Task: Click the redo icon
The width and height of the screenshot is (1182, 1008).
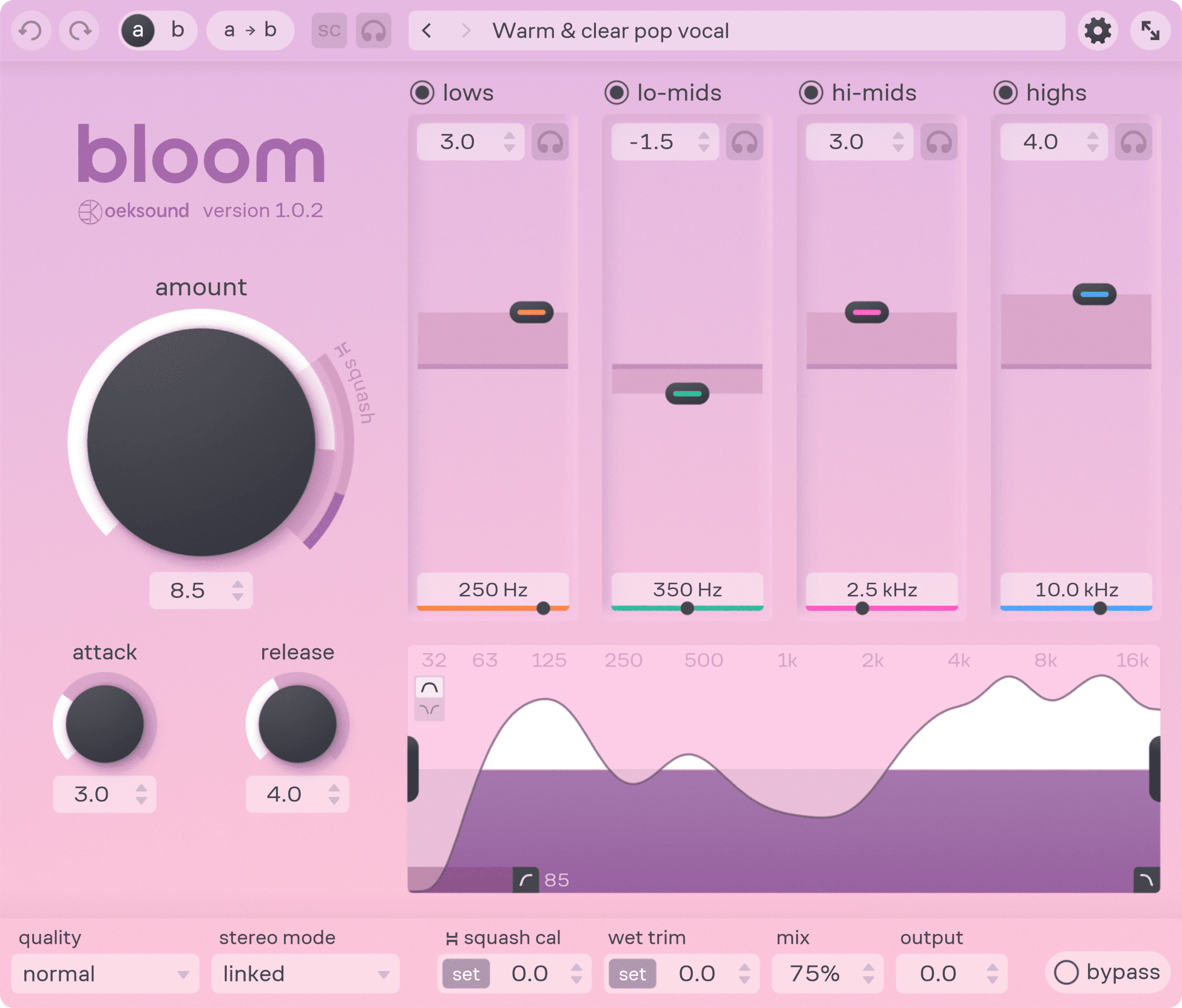Action: (x=79, y=30)
